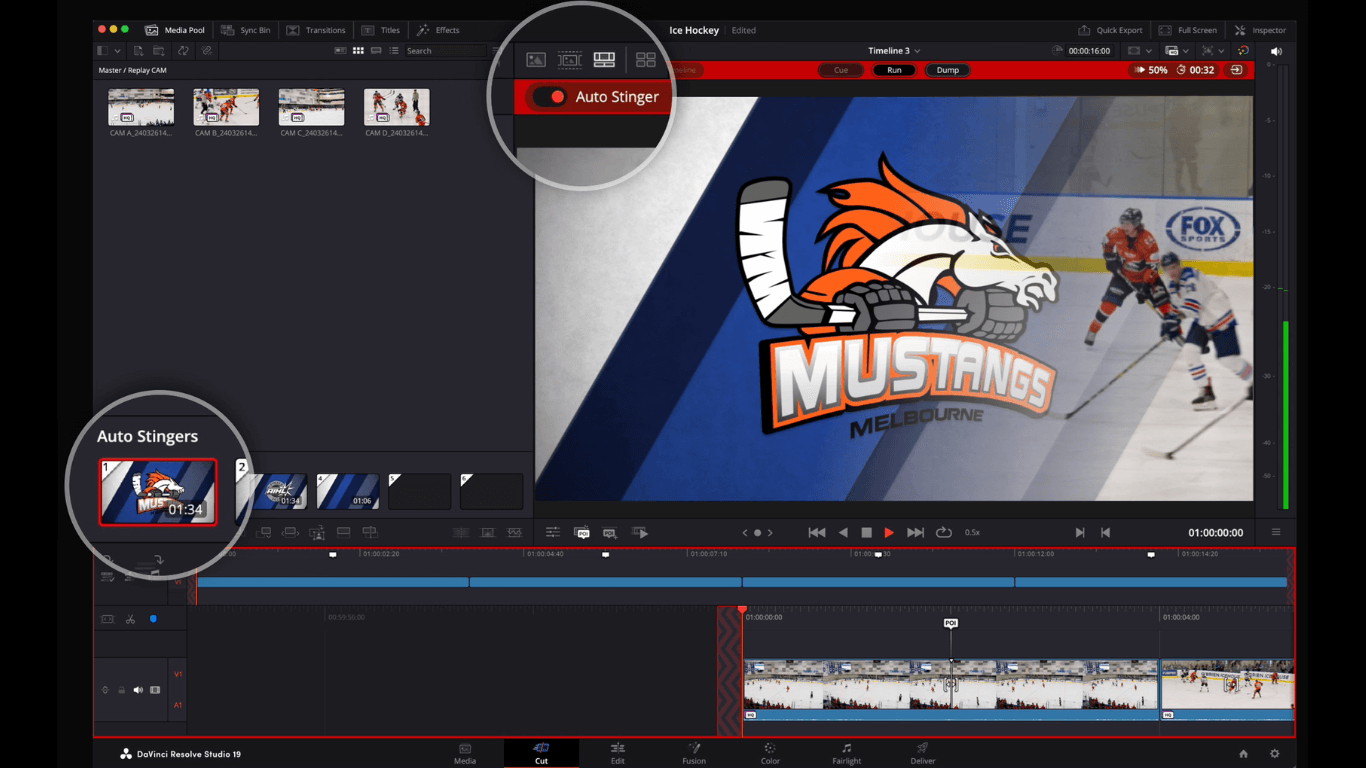1366x768 pixels.
Task: Switch viewer to Full Screen
Action: coord(1188,30)
